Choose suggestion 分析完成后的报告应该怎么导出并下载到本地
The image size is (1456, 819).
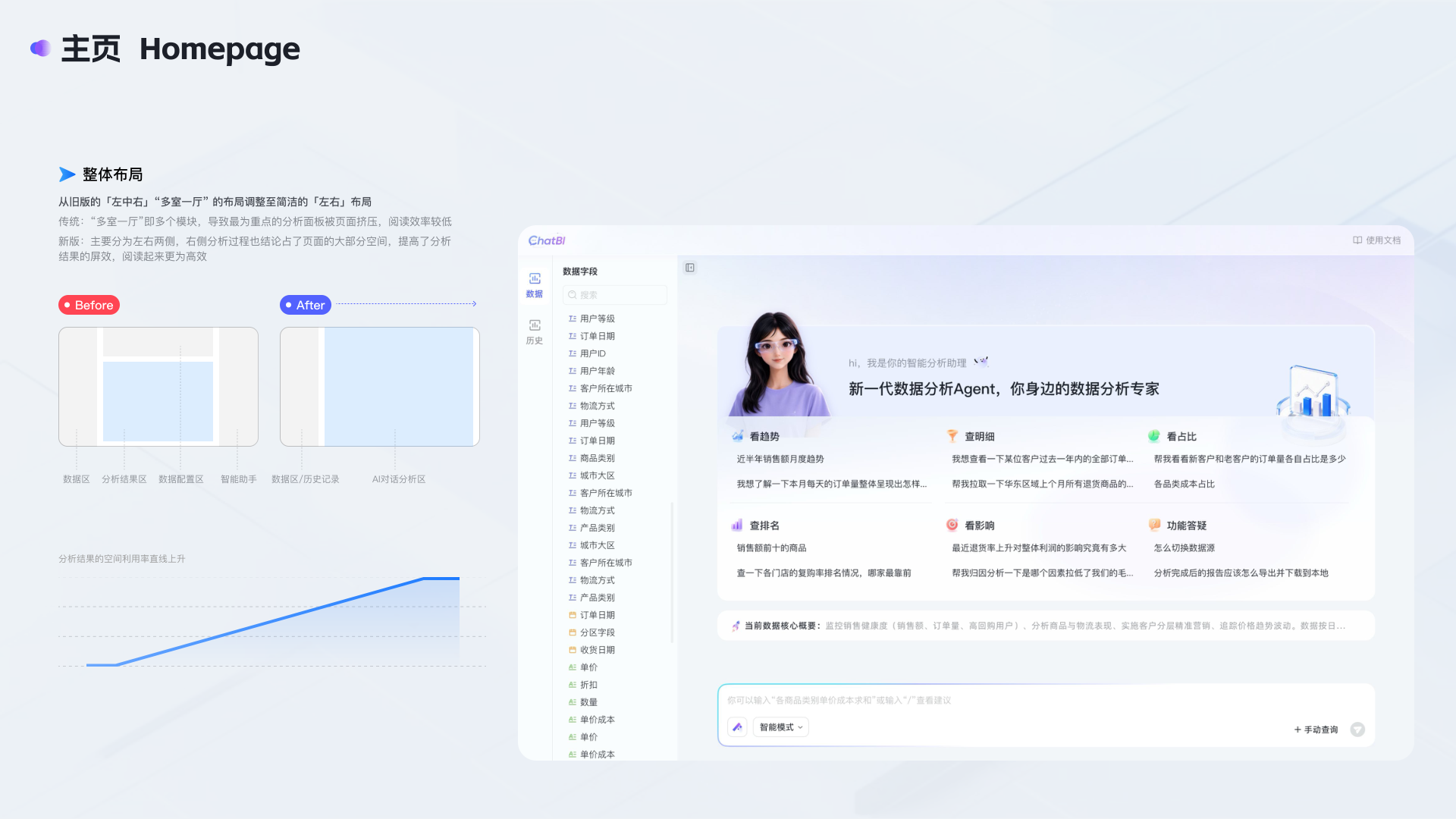coord(1241,573)
